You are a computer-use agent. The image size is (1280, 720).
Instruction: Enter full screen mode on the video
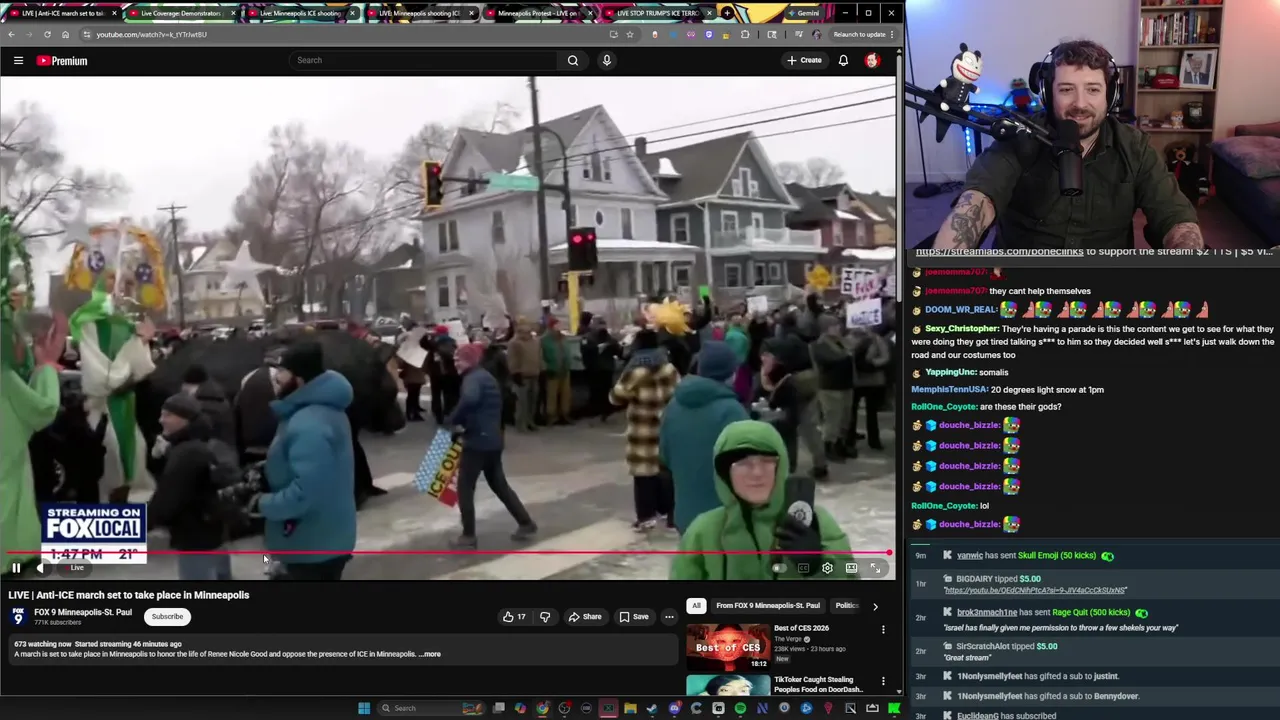click(875, 568)
